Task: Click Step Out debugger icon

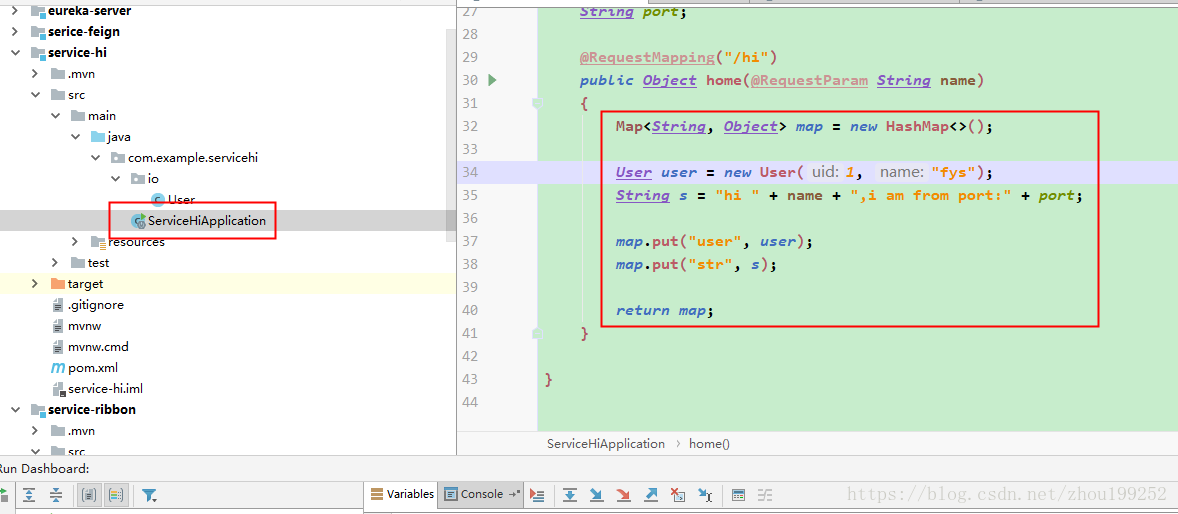Action: [651, 494]
